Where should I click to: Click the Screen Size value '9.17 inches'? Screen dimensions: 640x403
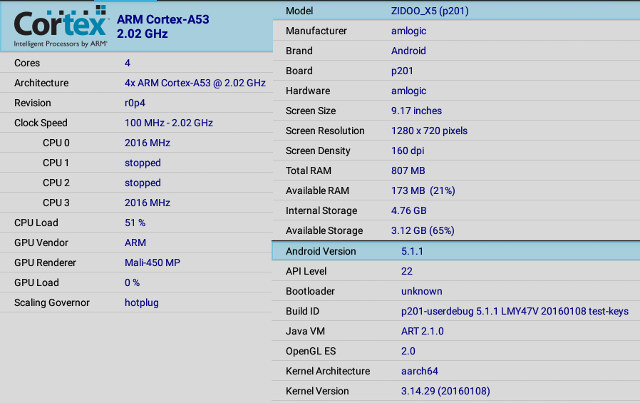click(x=416, y=111)
